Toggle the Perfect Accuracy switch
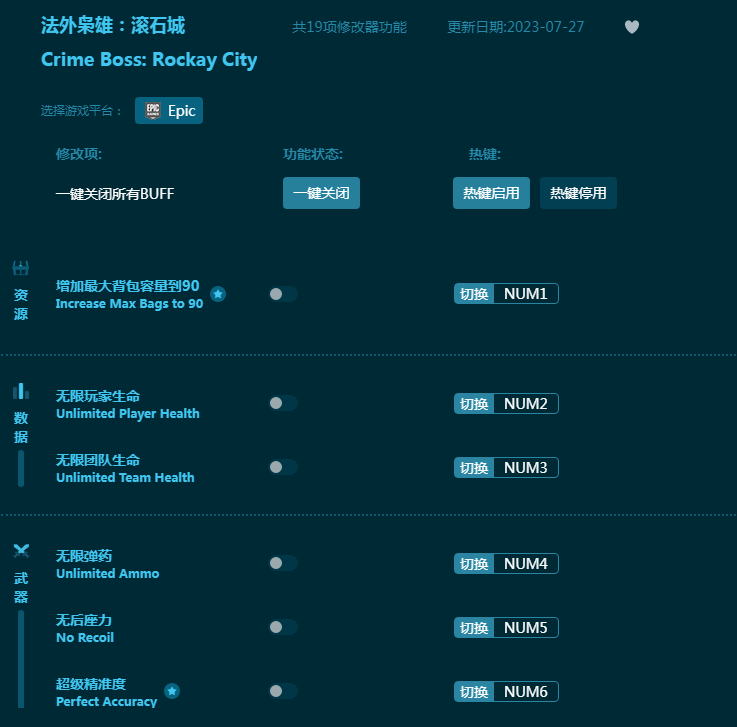Viewport: 737px width, 727px height. (283, 691)
